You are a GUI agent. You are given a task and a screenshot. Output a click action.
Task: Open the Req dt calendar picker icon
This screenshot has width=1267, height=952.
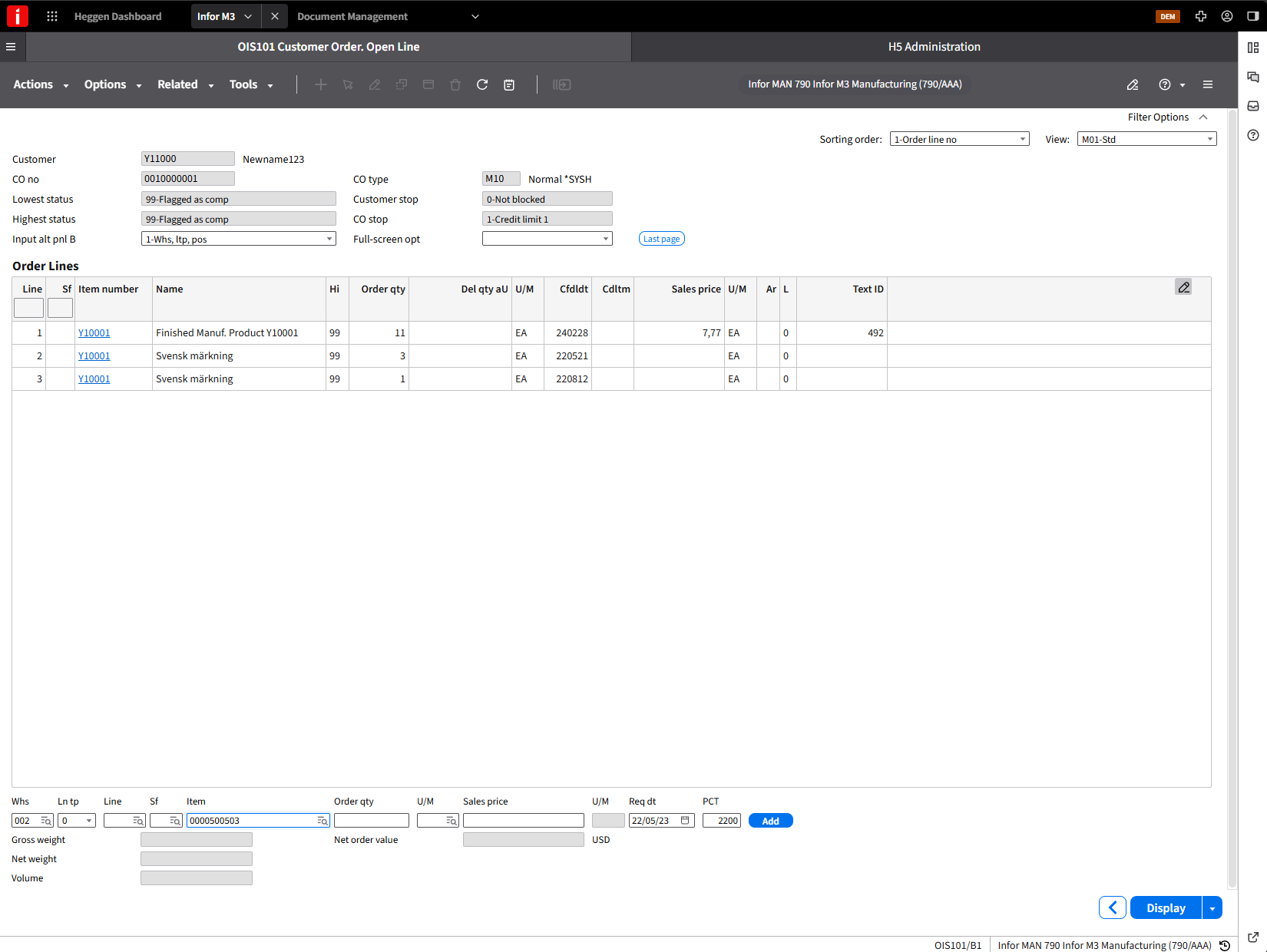pyautogui.click(x=685, y=821)
